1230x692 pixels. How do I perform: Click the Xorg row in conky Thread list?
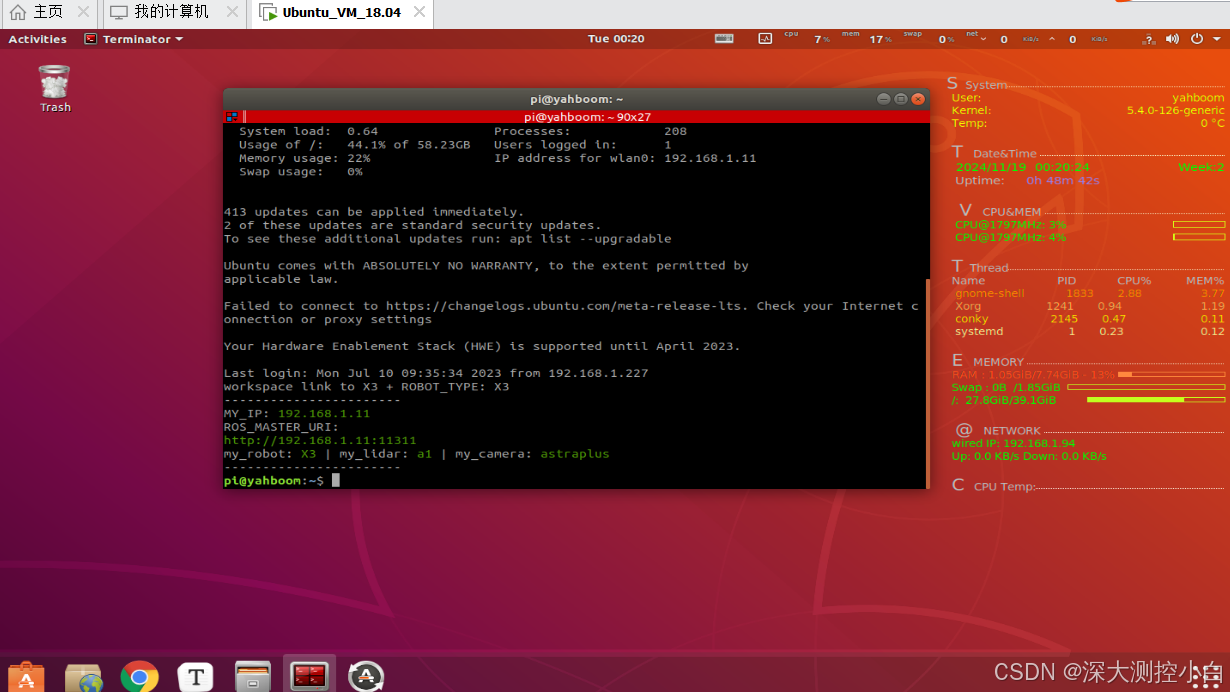(x=1089, y=306)
